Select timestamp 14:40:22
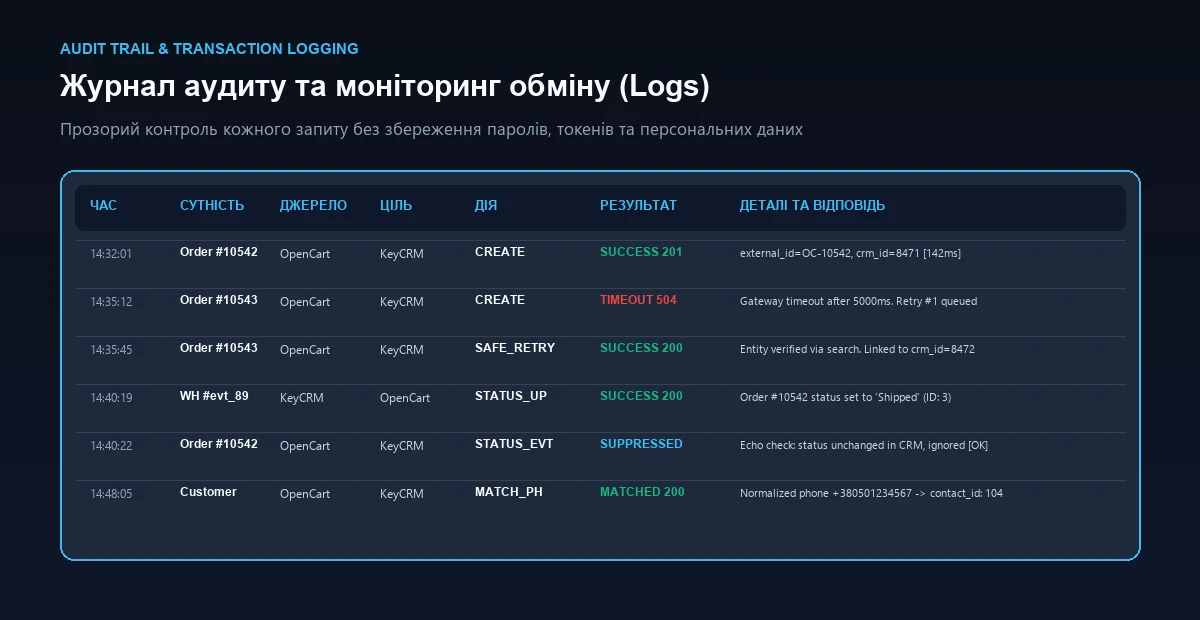 111,446
